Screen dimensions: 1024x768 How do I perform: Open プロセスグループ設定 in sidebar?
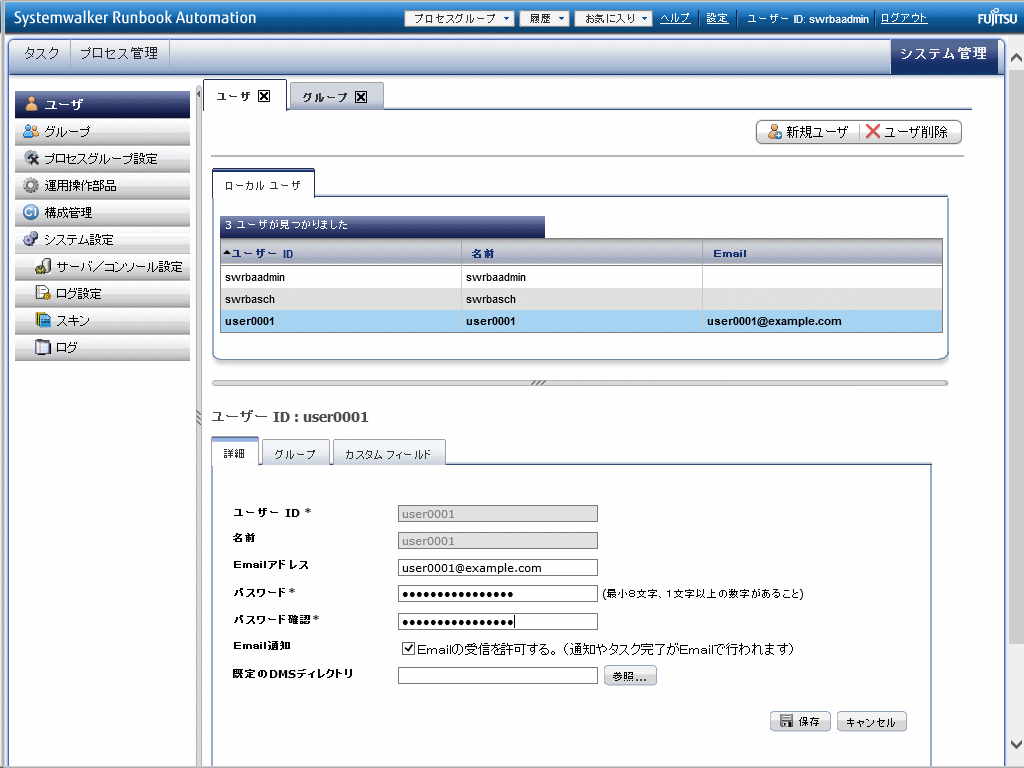point(103,159)
